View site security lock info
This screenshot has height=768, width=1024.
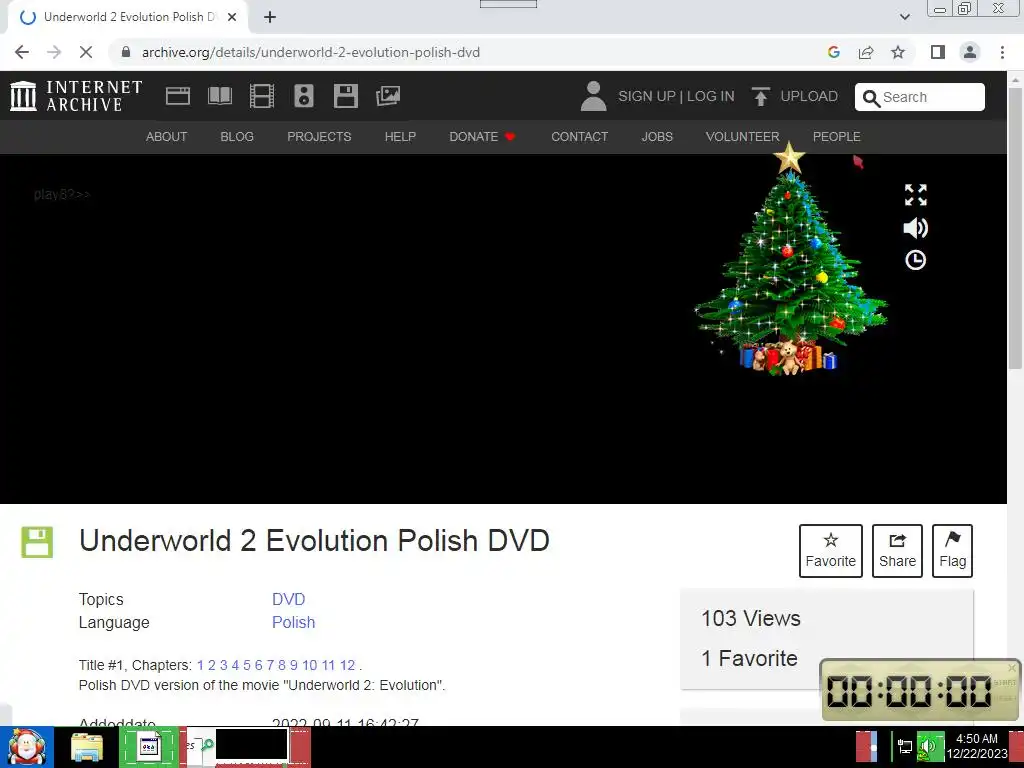[x=126, y=52]
